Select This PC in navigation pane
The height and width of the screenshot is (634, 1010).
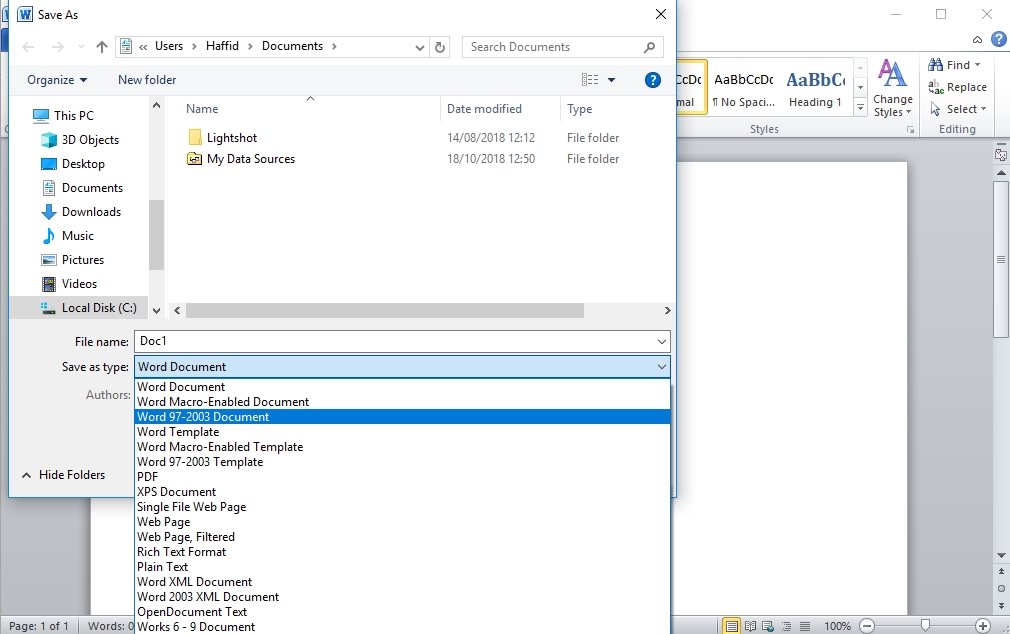point(73,116)
